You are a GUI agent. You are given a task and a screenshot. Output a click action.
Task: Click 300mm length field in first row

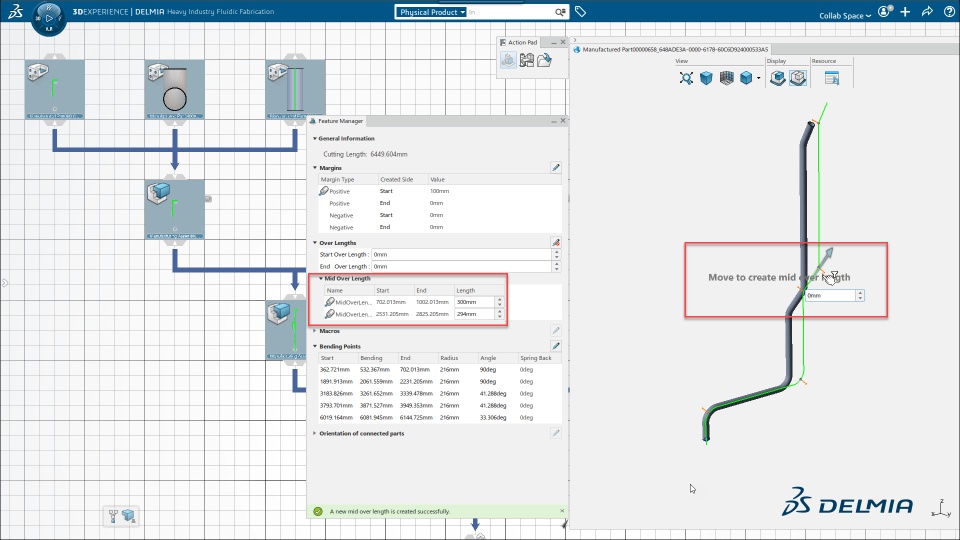[x=474, y=302]
